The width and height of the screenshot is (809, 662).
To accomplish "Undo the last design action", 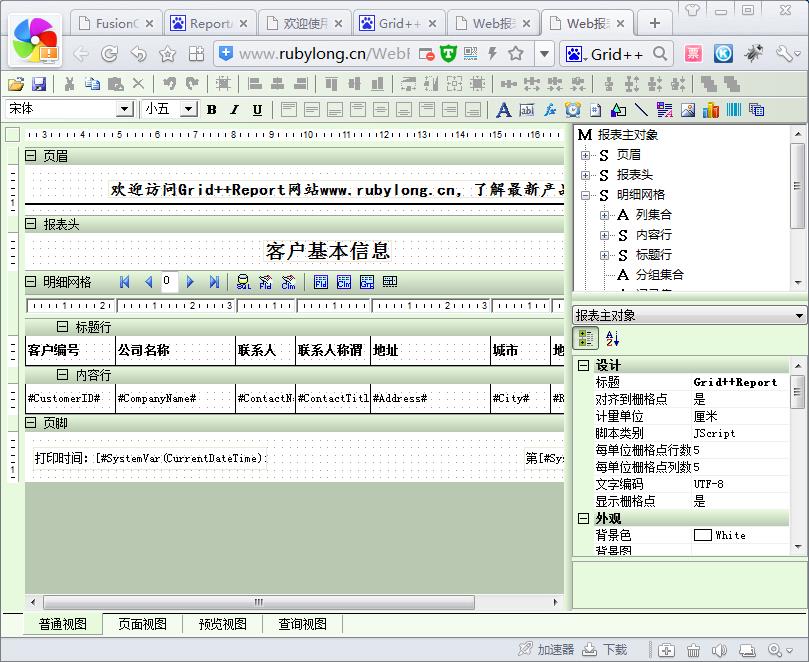I will coord(169,84).
